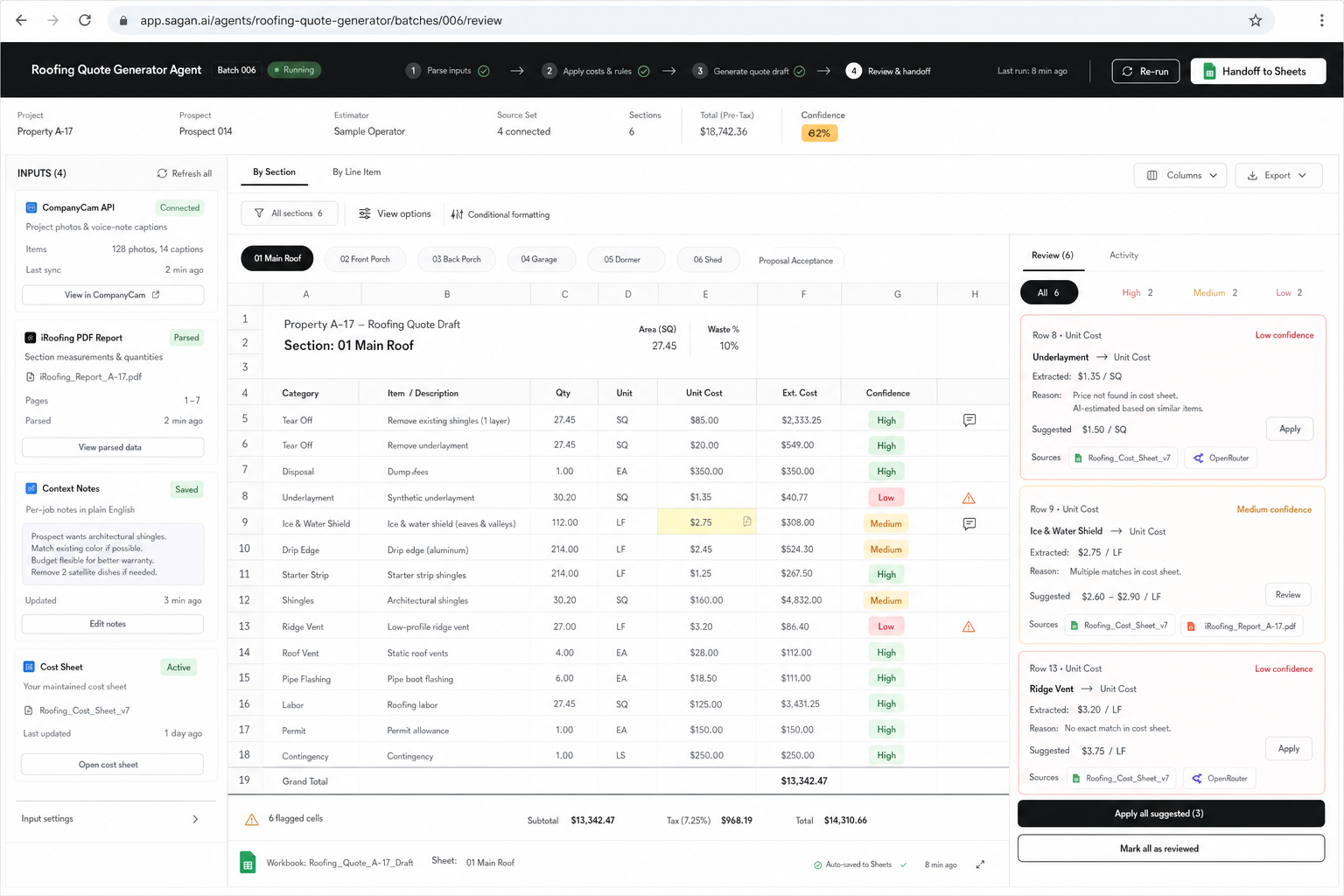Screen dimensions: 1344x896
Task: Review the Row 9 Ice & Water Shield suggestion
Action: tap(1288, 595)
